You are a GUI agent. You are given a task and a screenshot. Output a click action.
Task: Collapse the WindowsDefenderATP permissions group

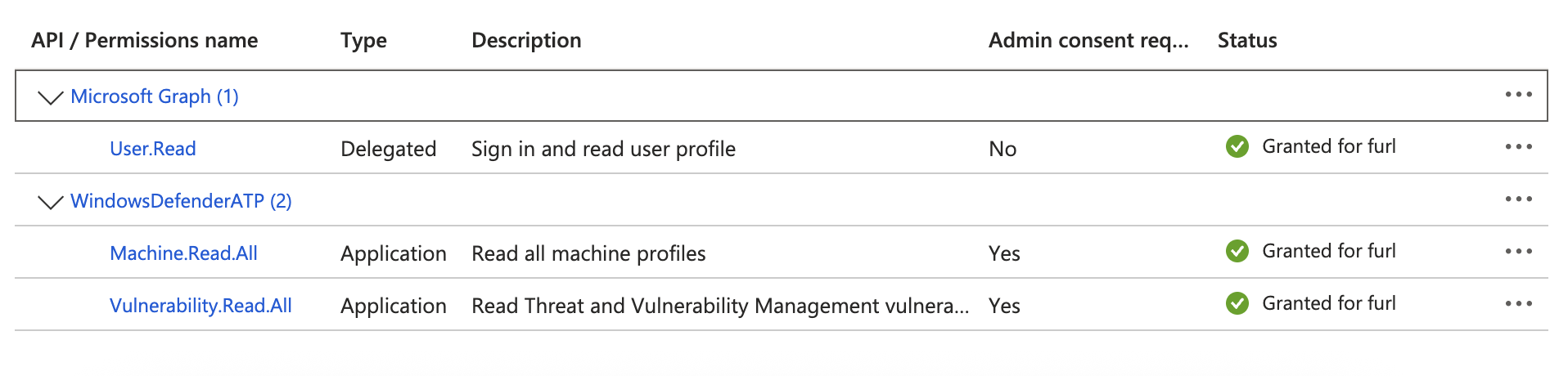(x=51, y=202)
